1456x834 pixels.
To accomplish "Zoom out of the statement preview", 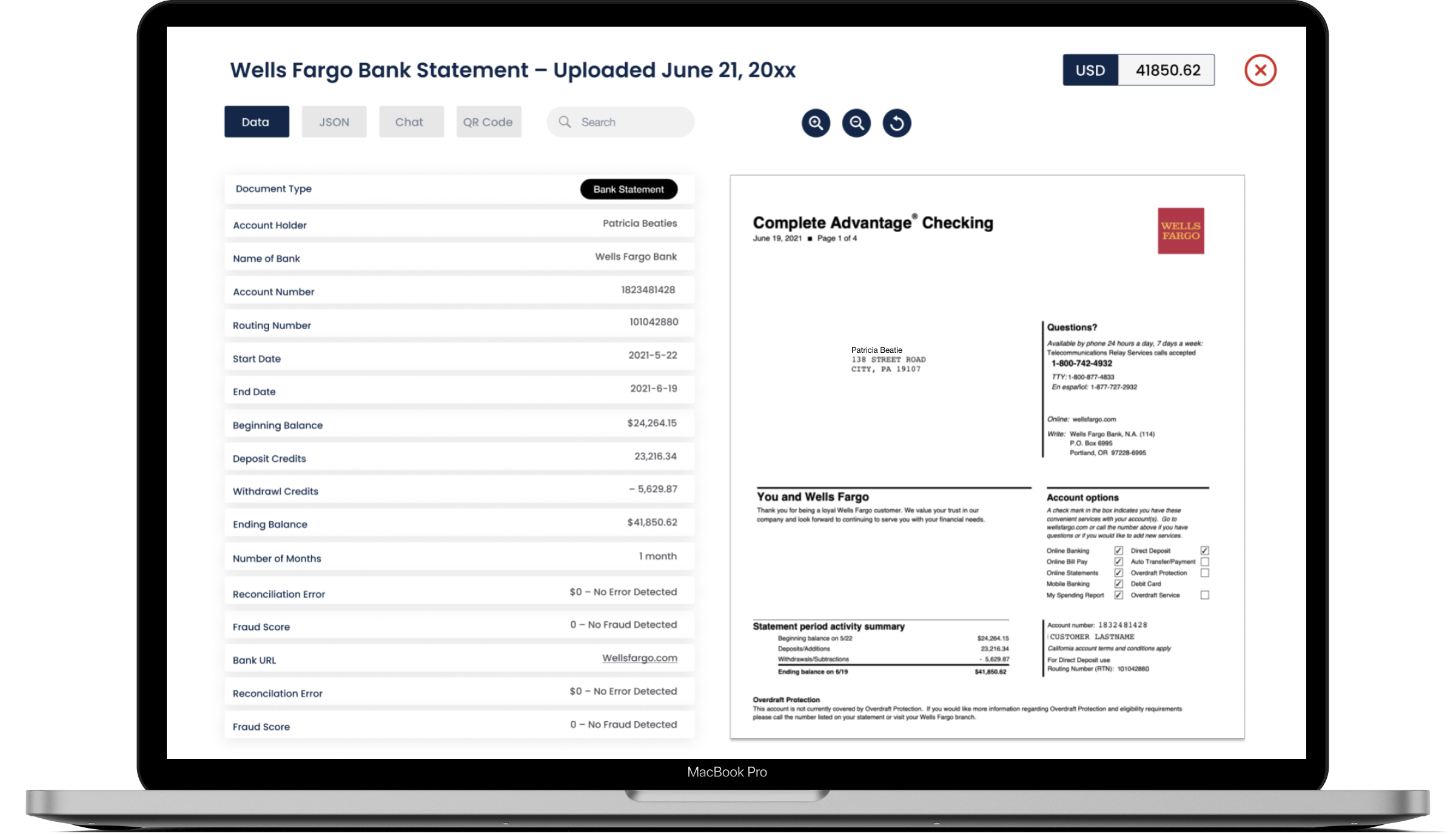I will [x=856, y=122].
